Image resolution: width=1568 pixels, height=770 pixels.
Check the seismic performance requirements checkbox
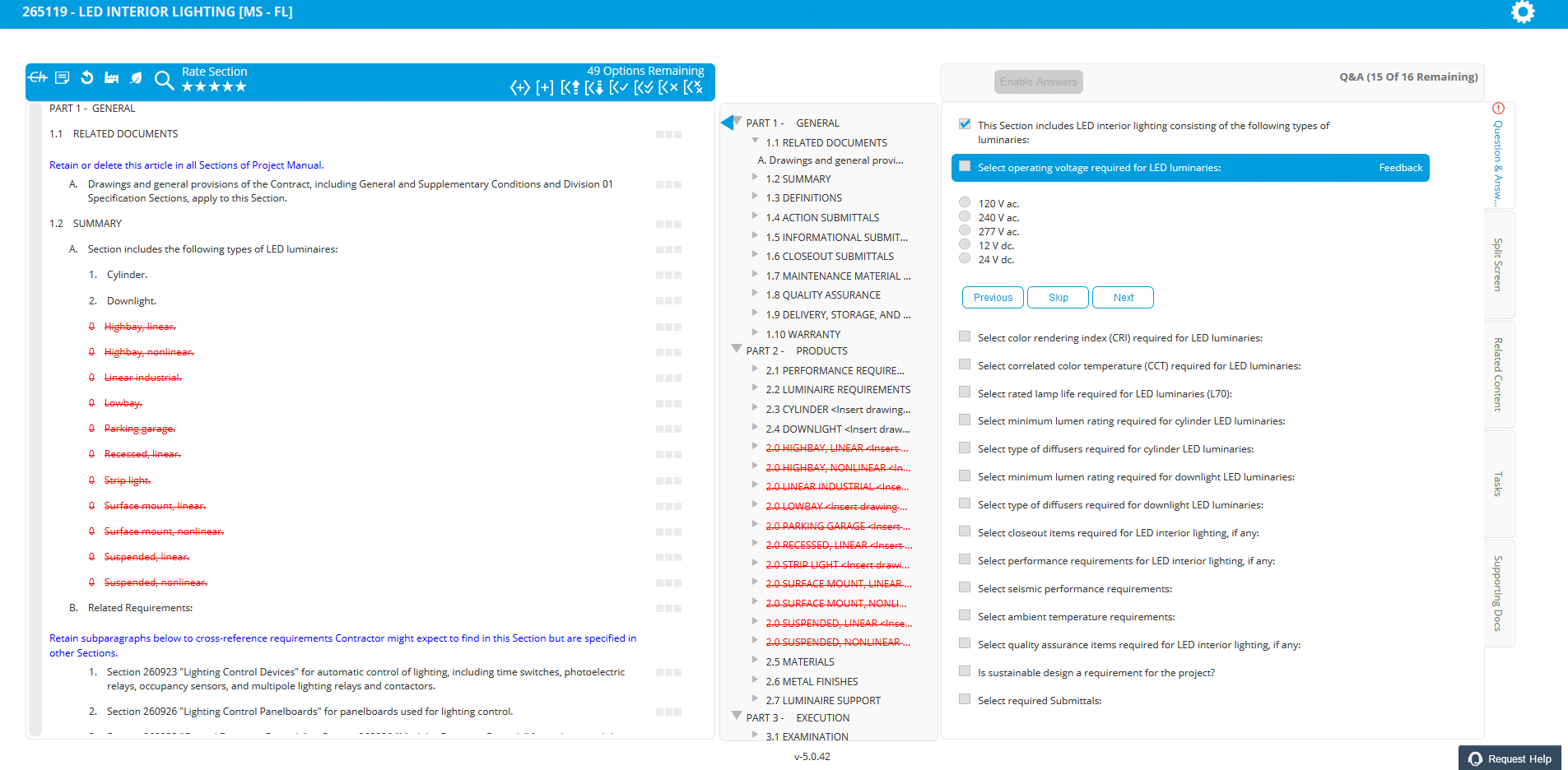[965, 587]
